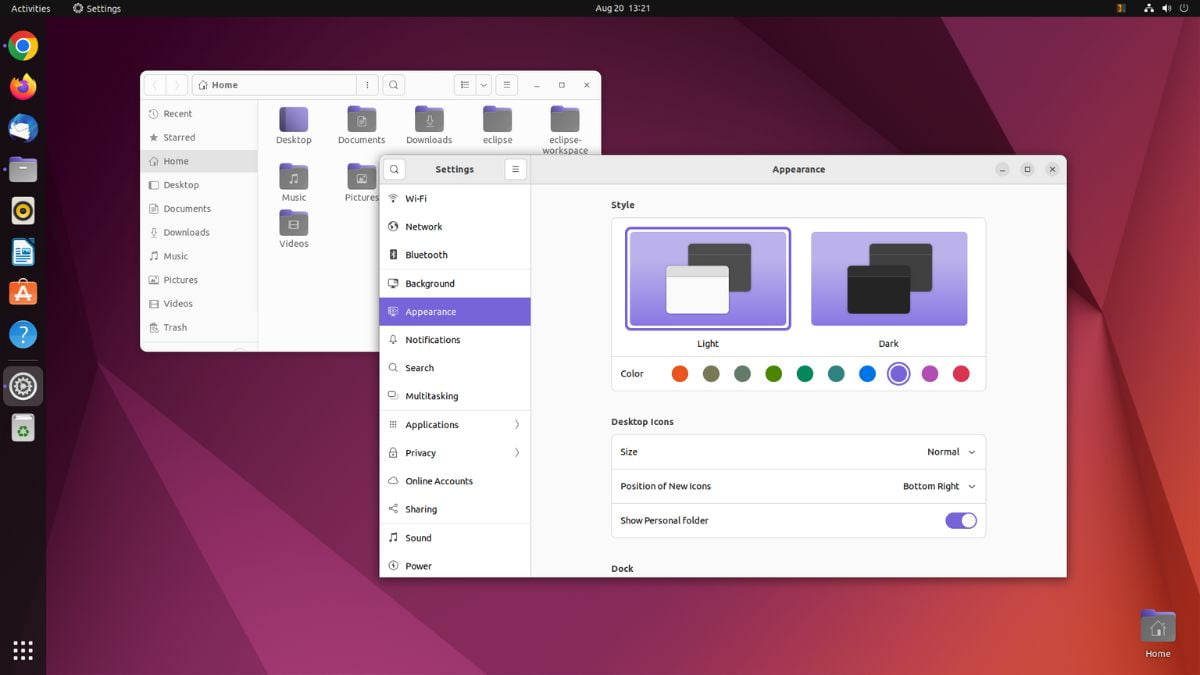The height and width of the screenshot is (675, 1200).
Task: Select Appearance in the Settings sidebar
Action: 430,311
